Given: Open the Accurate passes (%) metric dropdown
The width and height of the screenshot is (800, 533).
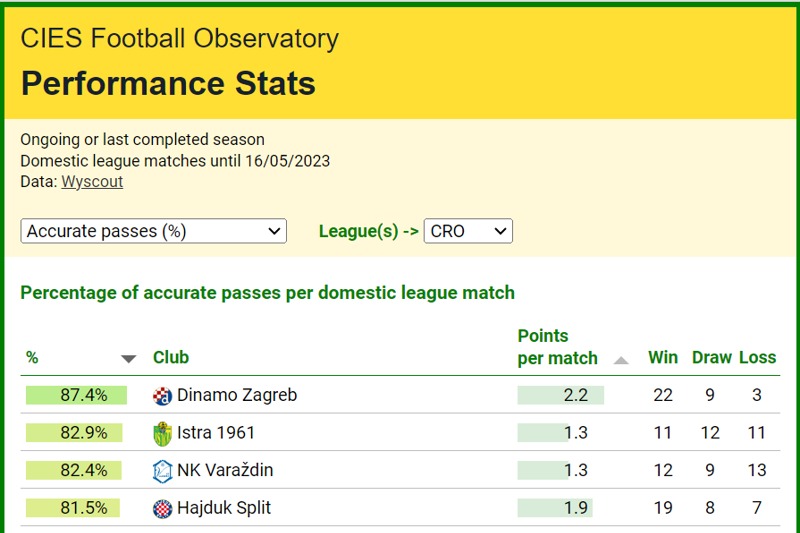Looking at the screenshot, I should [153, 231].
